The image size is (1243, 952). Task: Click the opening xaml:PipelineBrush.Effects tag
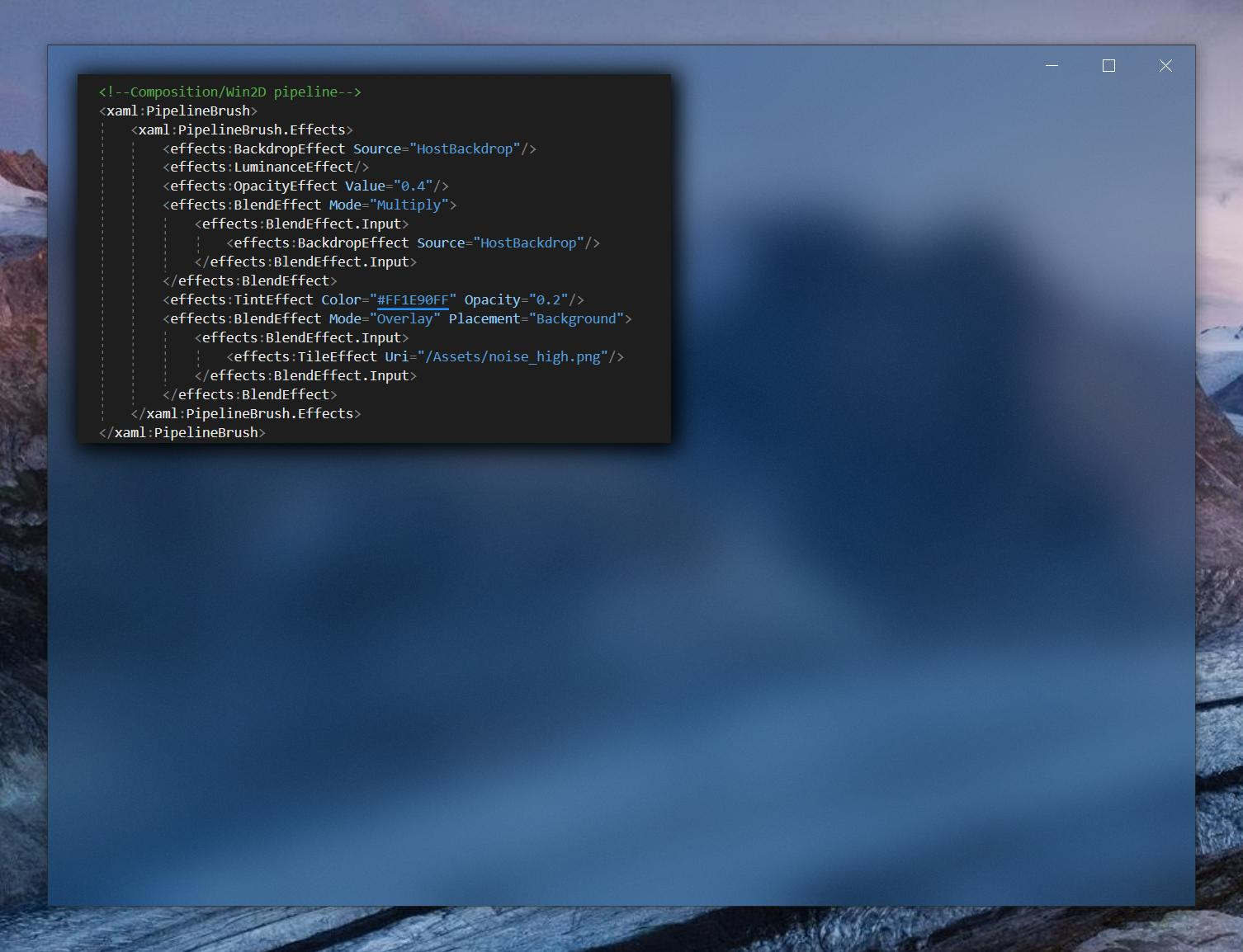click(242, 130)
